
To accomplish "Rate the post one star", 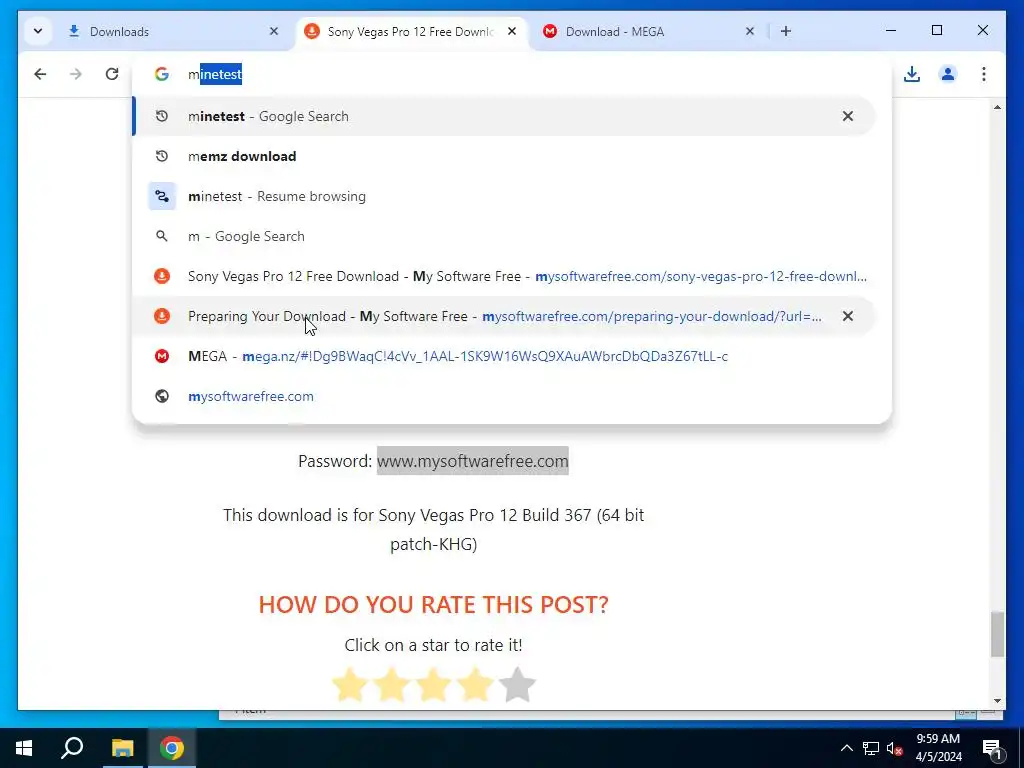I will click(x=350, y=684).
